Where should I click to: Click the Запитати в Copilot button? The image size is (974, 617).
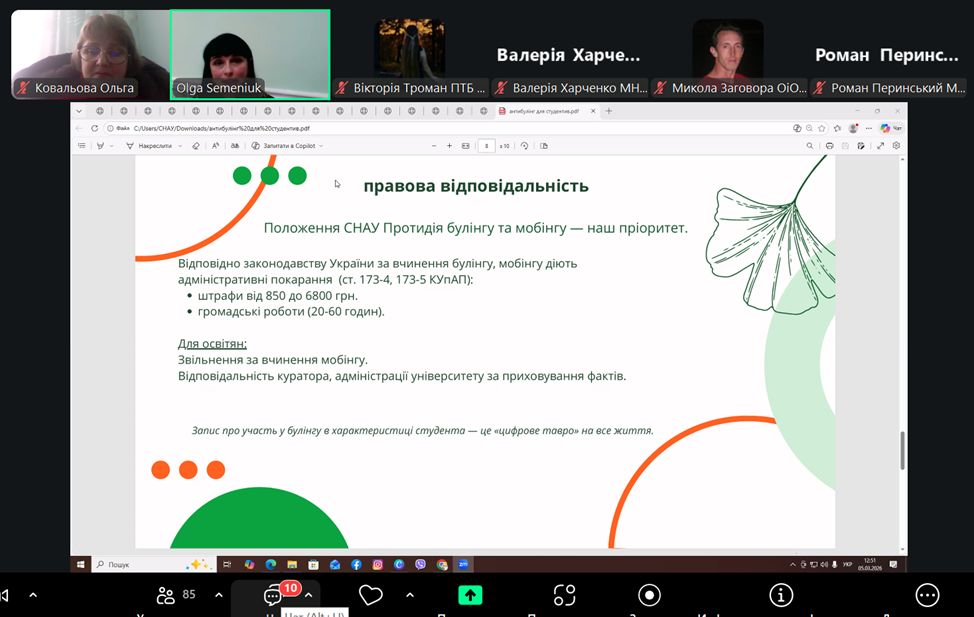pyautogui.click(x=287, y=146)
